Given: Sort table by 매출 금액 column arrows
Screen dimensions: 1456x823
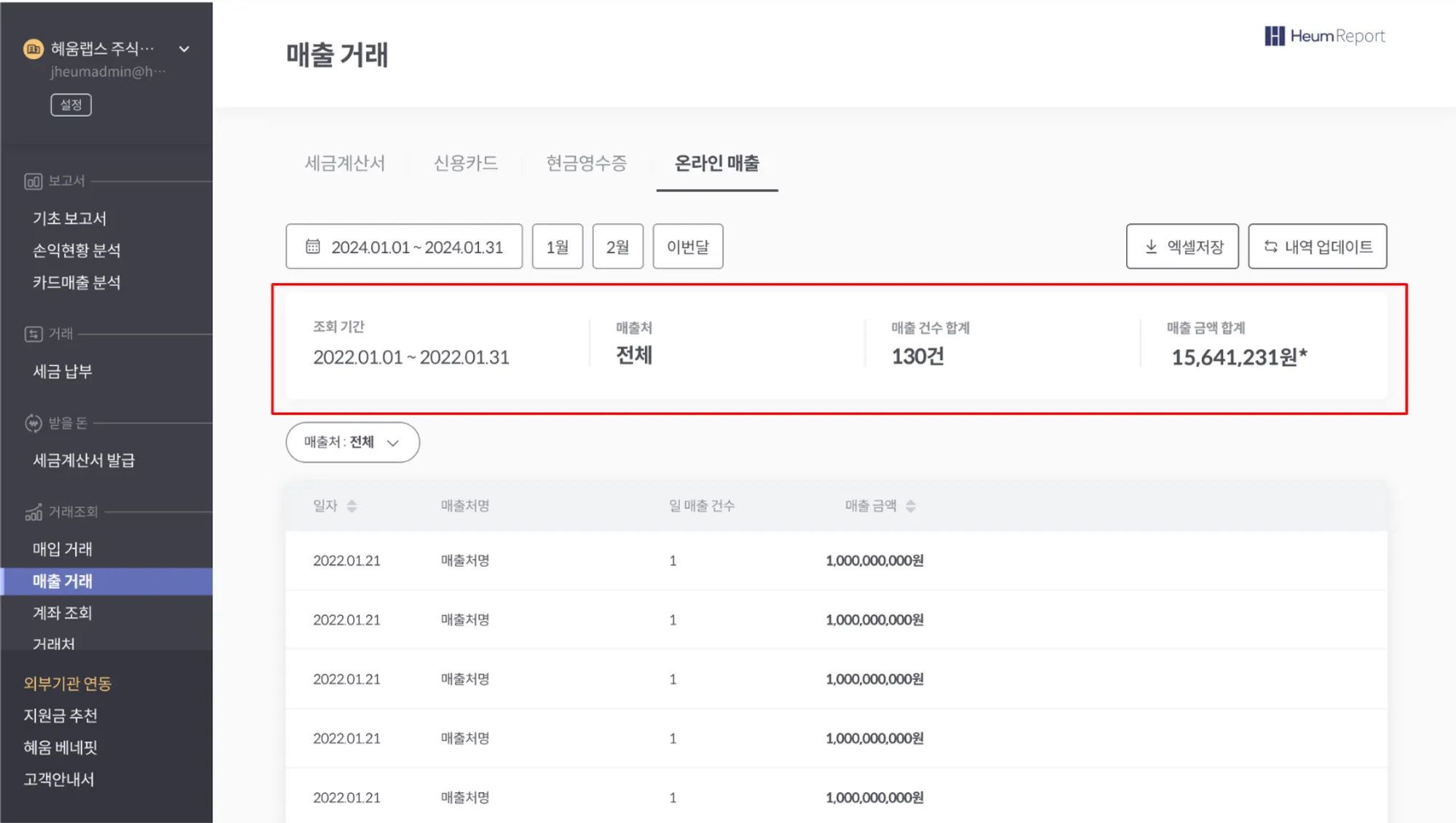Looking at the screenshot, I should point(910,506).
